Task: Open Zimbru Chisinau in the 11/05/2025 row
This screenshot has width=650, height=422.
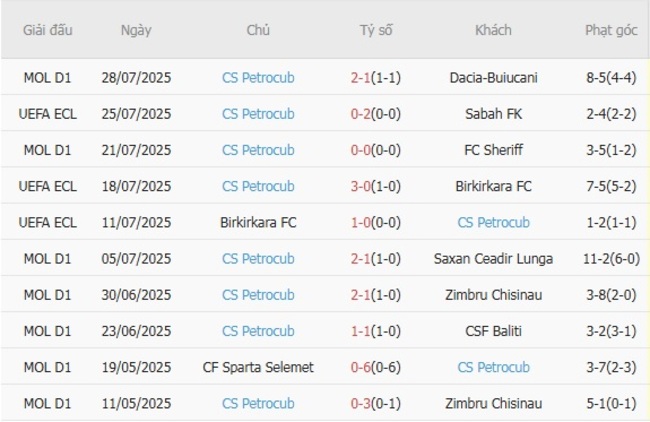Action: point(493,404)
